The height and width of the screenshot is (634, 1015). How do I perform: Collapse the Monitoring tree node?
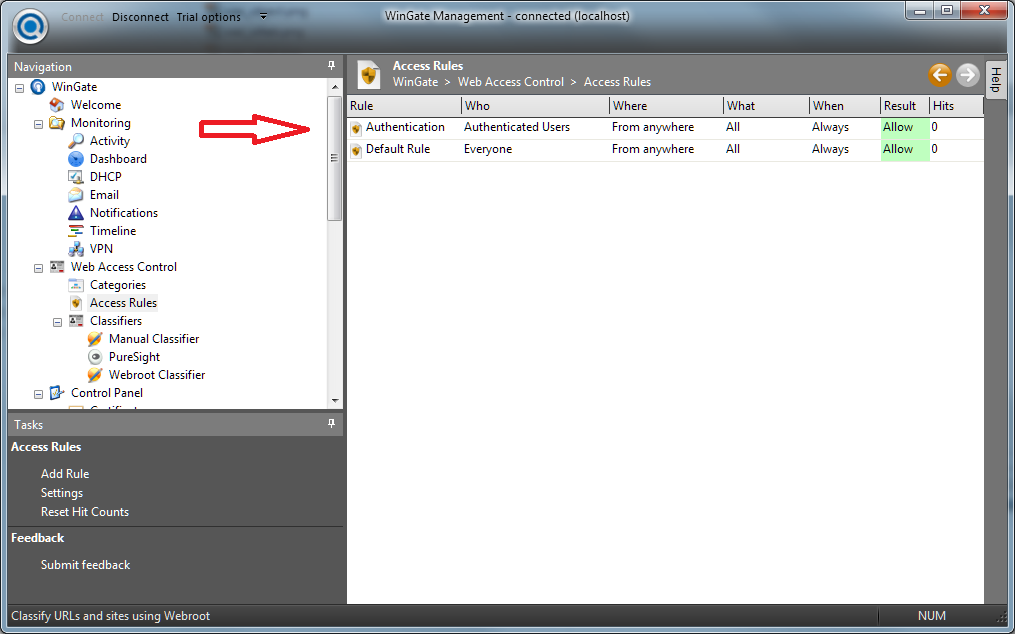[x=38, y=124]
